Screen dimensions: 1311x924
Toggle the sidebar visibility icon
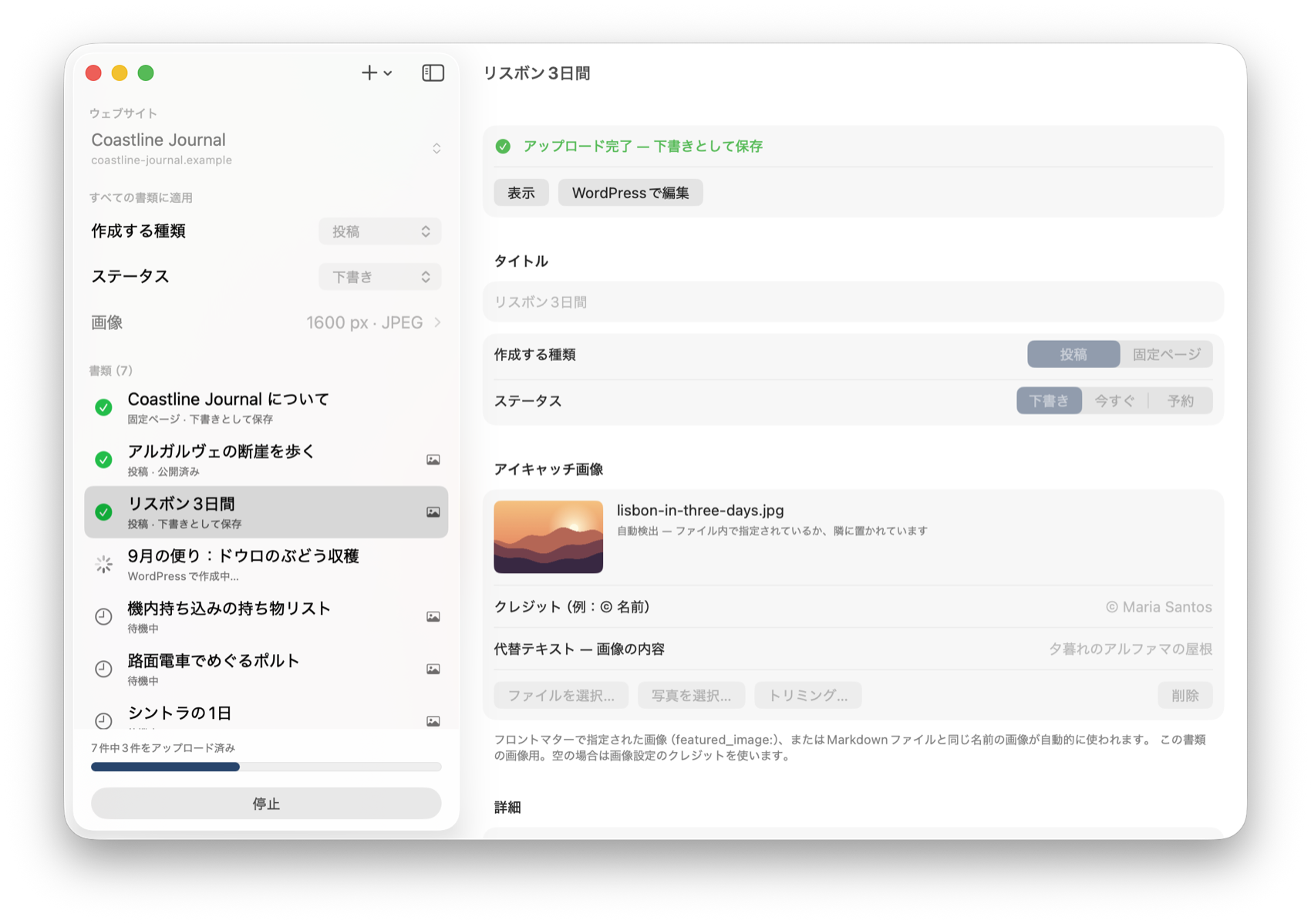tap(433, 73)
